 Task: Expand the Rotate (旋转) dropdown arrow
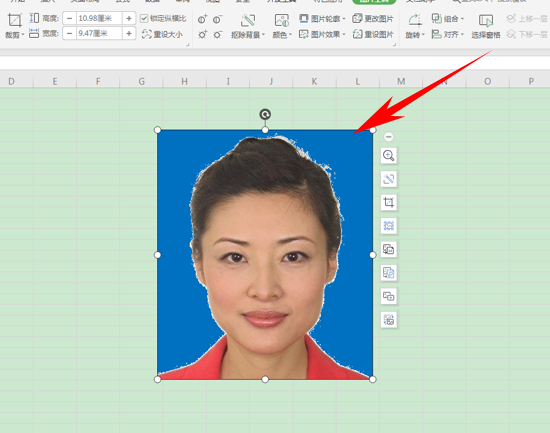[423, 35]
